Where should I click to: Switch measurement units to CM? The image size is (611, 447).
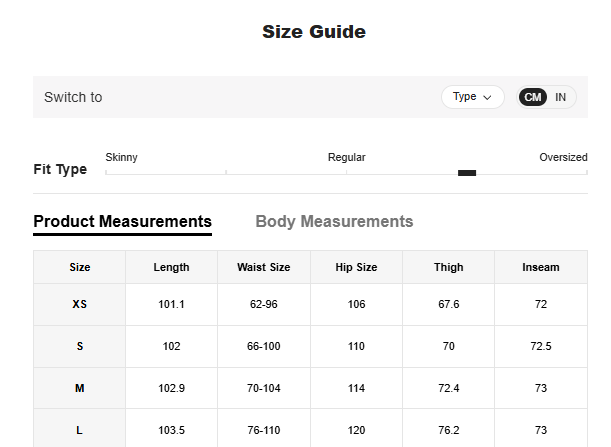pyautogui.click(x=533, y=97)
